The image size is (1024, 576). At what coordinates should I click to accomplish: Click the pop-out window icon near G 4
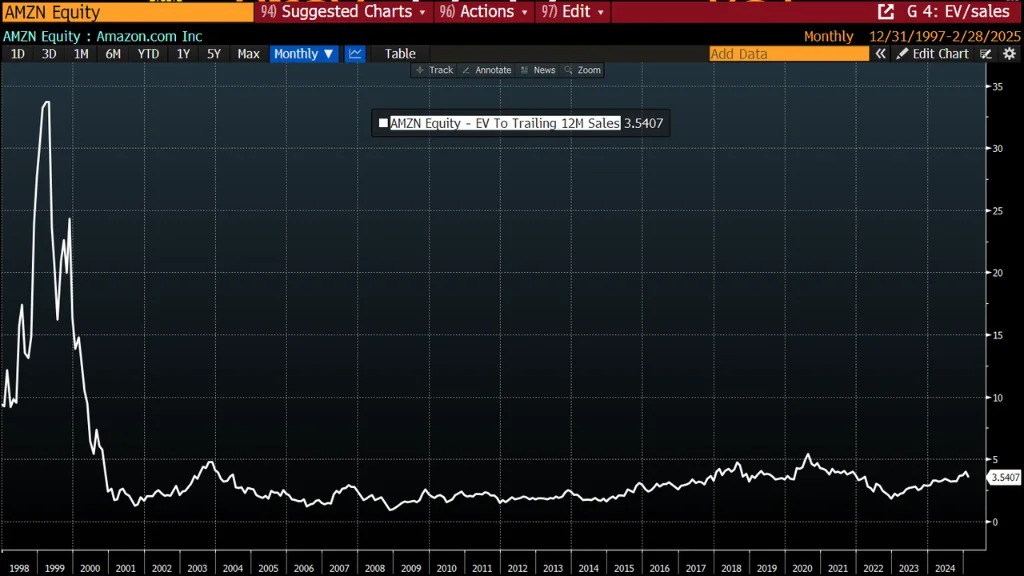(885, 12)
